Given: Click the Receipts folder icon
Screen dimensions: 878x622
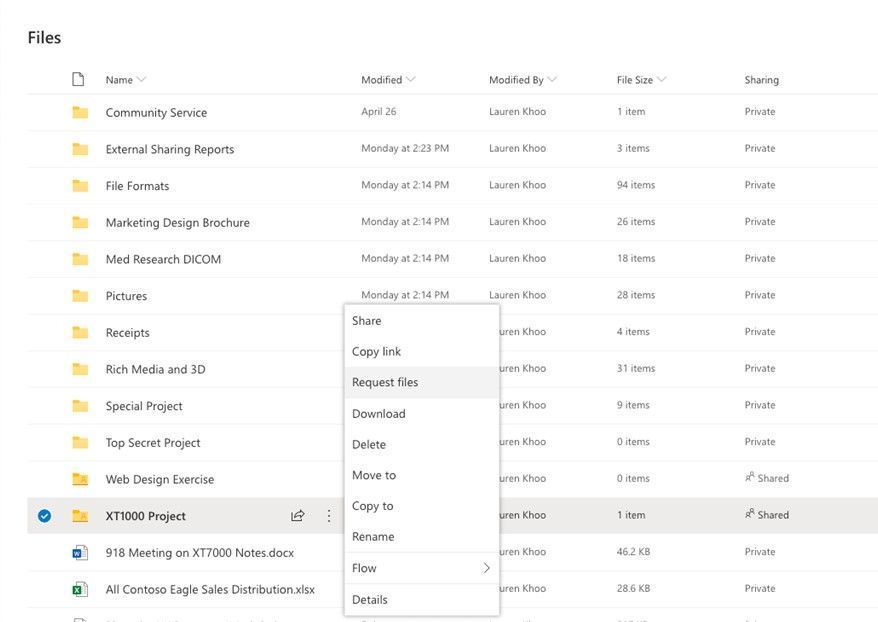Looking at the screenshot, I should pyautogui.click(x=80, y=333).
